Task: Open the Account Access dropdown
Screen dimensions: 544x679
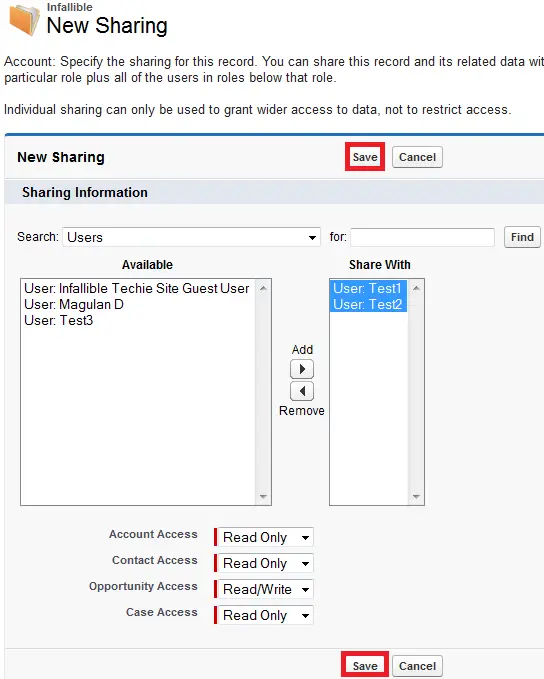Action: (x=266, y=537)
